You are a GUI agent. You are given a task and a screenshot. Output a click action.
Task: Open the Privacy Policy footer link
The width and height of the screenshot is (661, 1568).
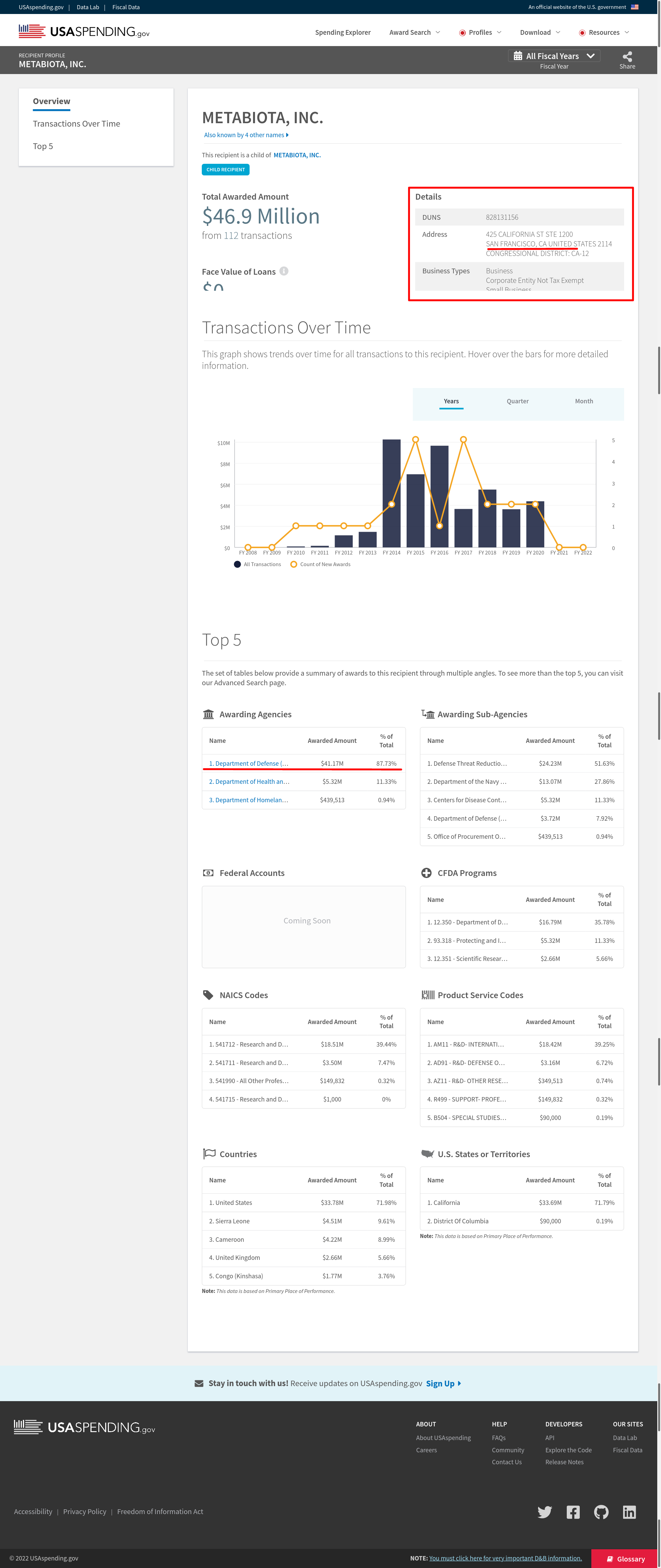pyautogui.click(x=85, y=1511)
